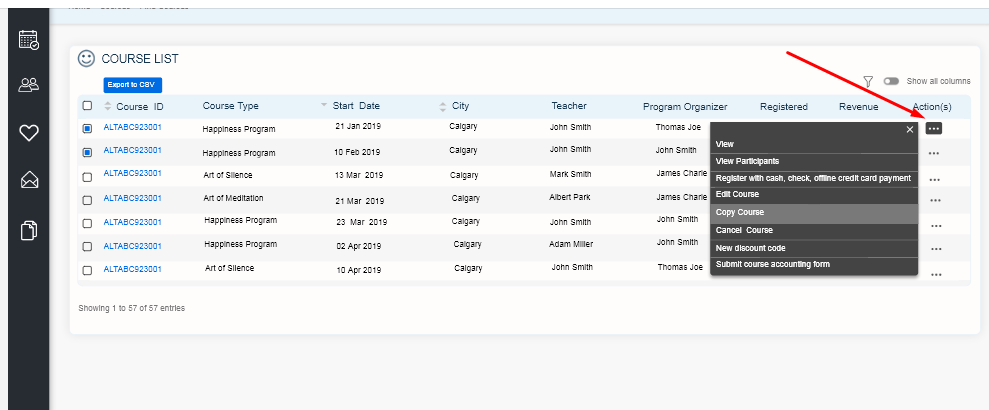Click Showing 1 to 57 entries text
The height and width of the screenshot is (410, 989).
(x=131, y=308)
